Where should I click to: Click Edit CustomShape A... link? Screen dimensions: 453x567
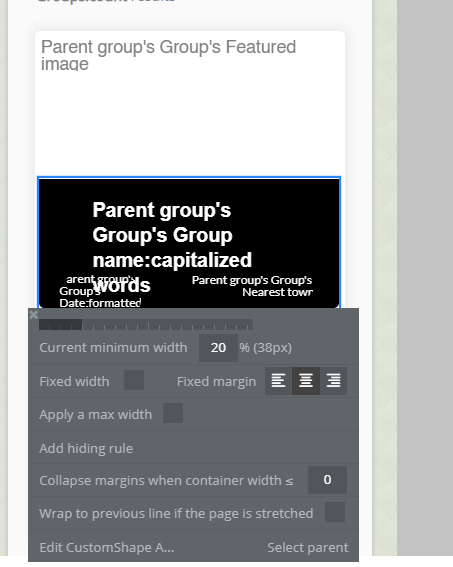[107, 547]
